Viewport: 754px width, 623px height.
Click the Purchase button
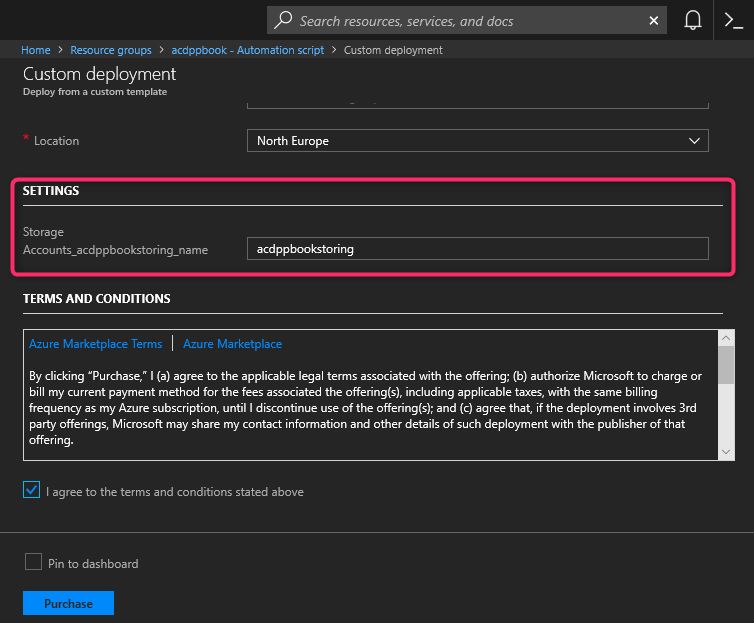point(68,603)
